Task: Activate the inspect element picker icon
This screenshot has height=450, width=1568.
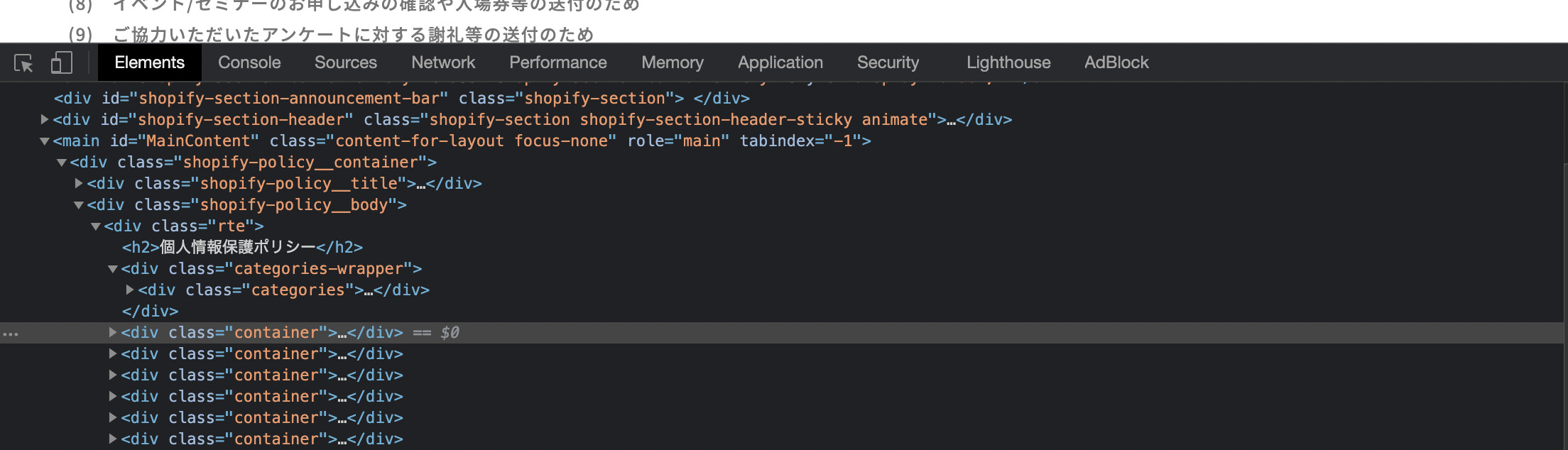Action: pyautogui.click(x=23, y=63)
